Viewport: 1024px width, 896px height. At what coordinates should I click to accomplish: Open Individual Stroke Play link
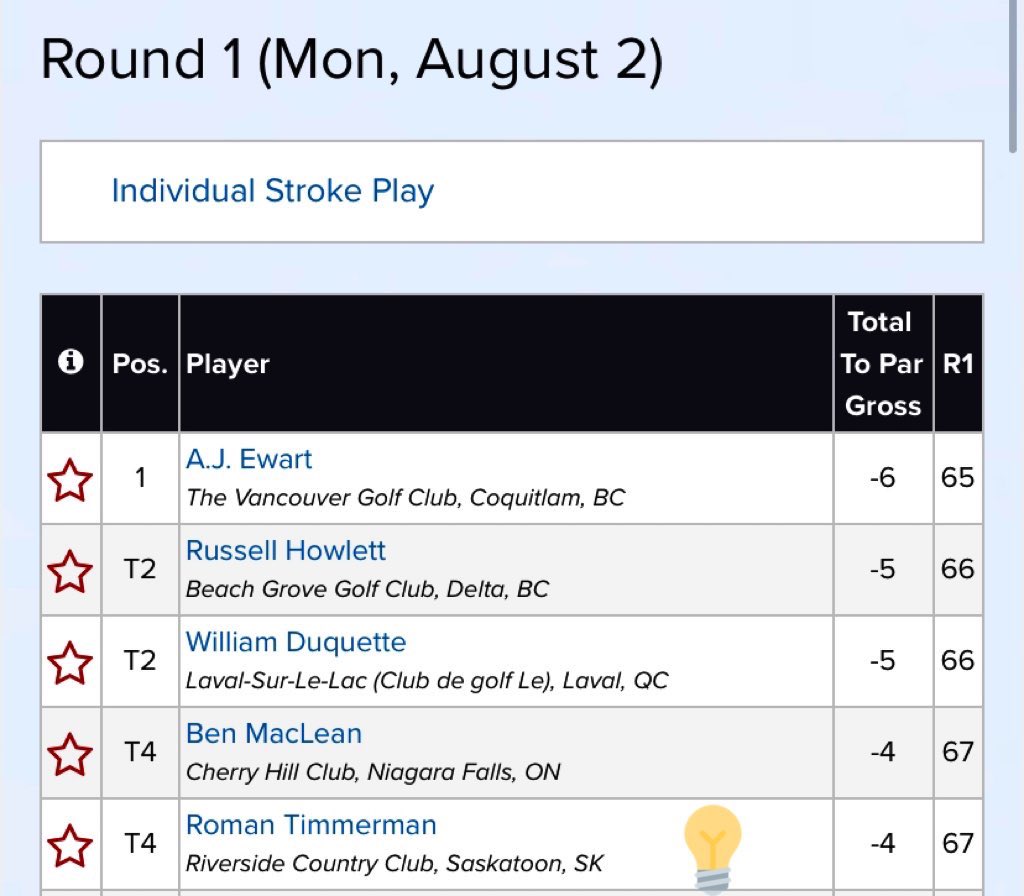click(x=272, y=191)
